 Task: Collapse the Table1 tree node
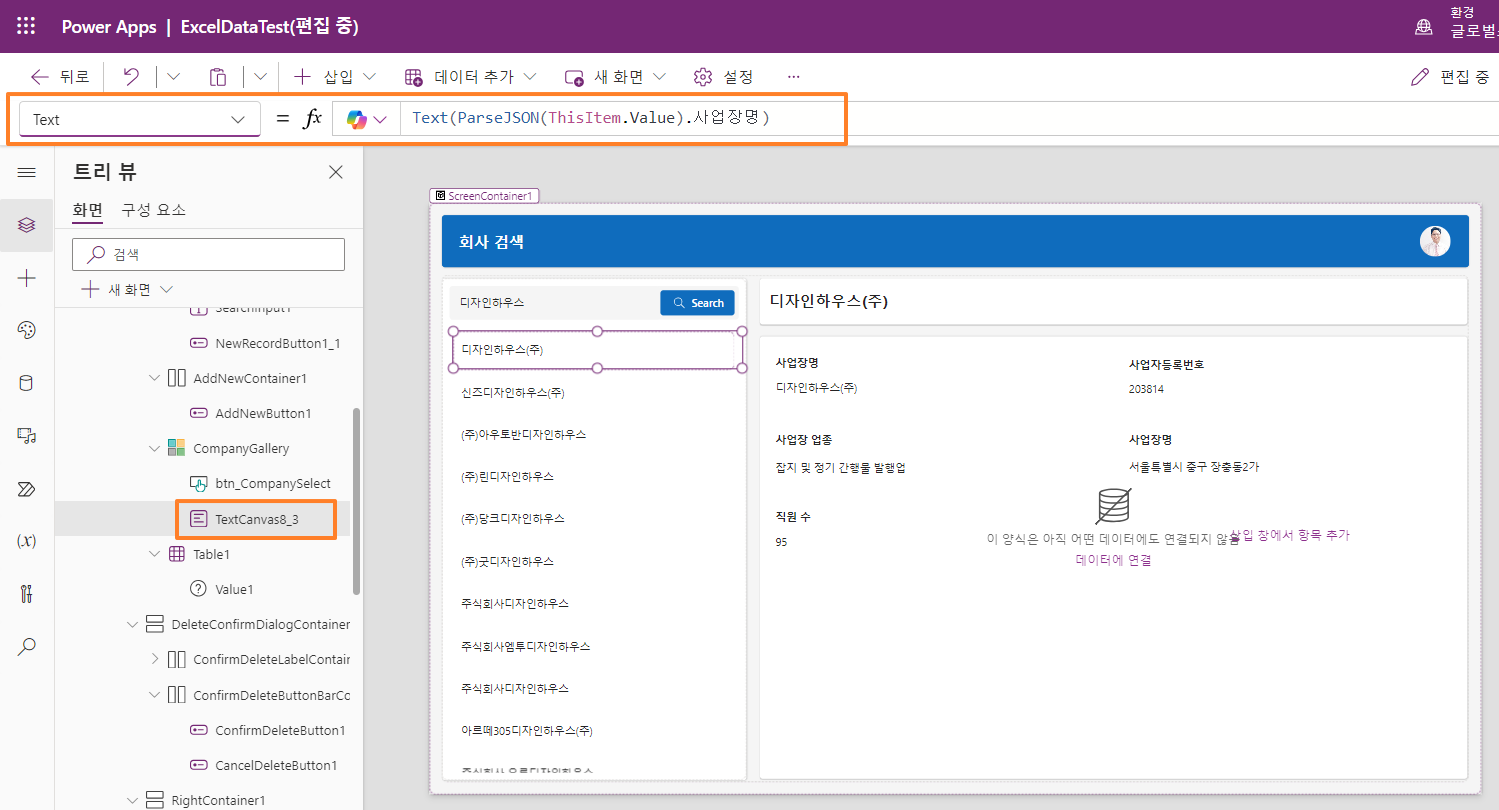[154, 554]
